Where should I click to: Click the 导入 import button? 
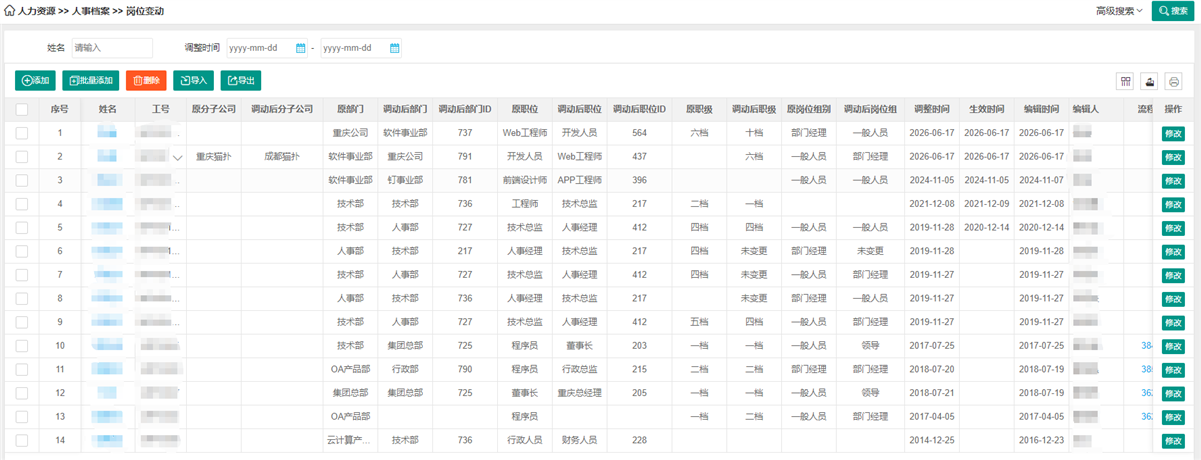[193, 80]
